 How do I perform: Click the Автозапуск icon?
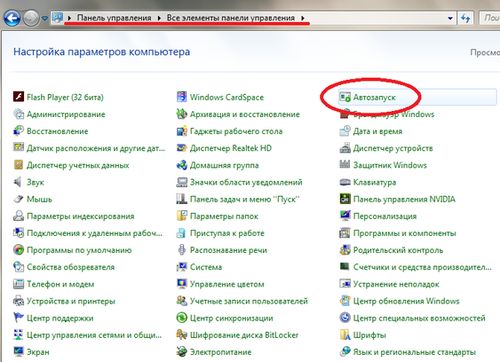345,97
